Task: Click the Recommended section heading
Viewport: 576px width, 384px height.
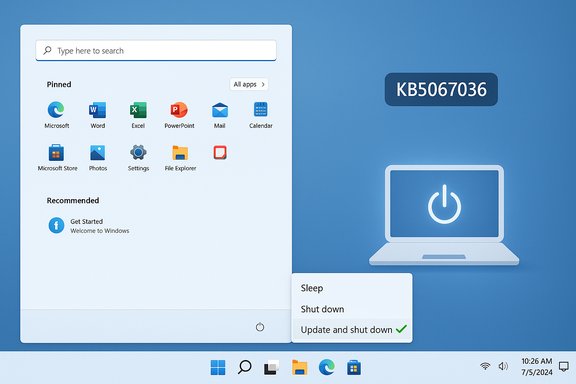Action: pyautogui.click(x=73, y=200)
